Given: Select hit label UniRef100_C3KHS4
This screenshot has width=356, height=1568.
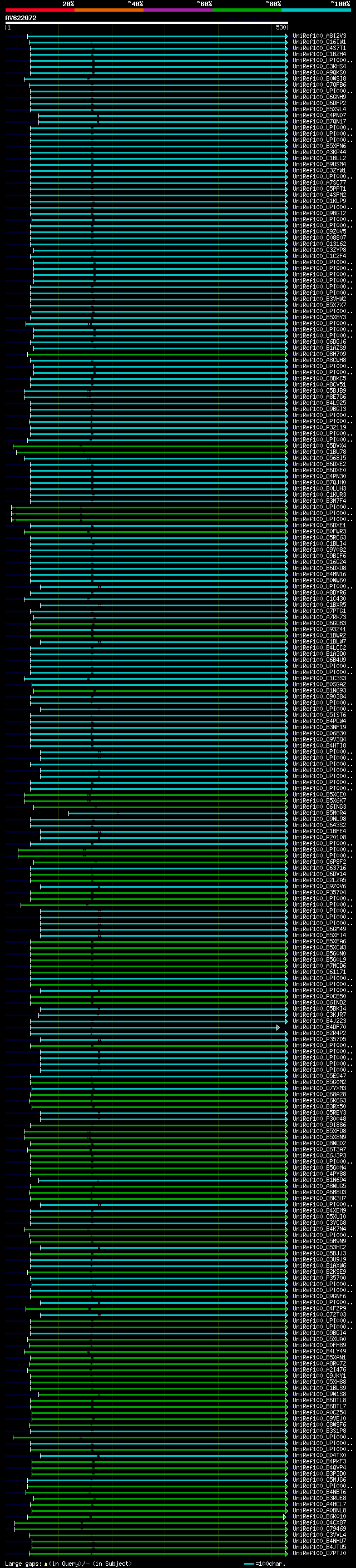Looking at the screenshot, I should [x=319, y=66].
